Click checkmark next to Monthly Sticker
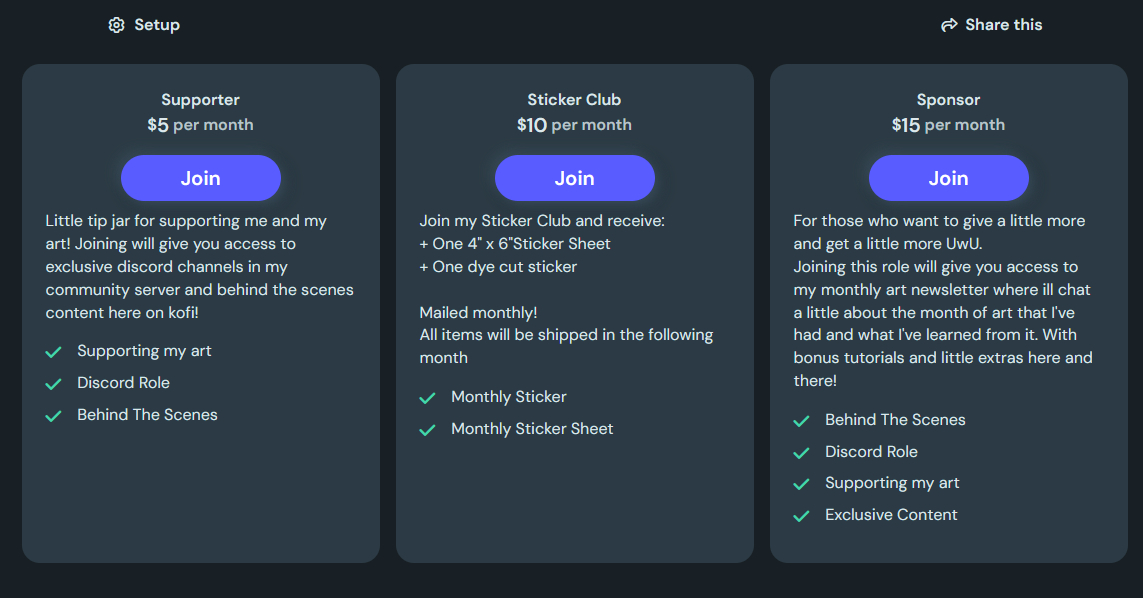Viewport: 1143px width, 598px height. 428,398
